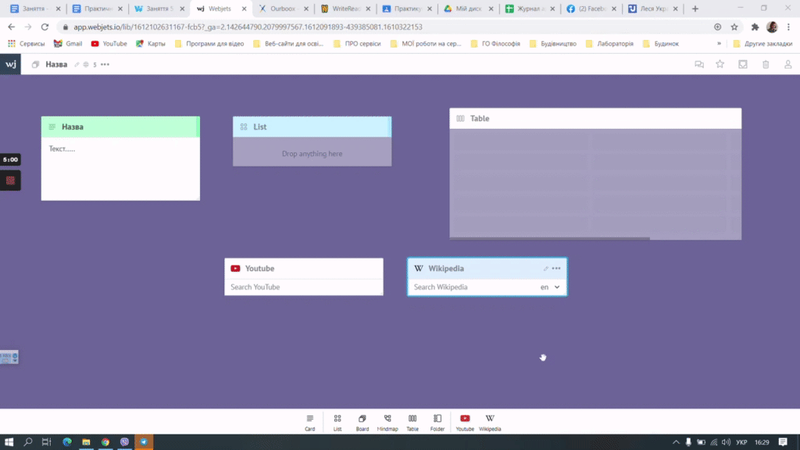Screen dimensions: 800x450
Task: Add a Card from the bottom toolbar
Action: click(310, 422)
